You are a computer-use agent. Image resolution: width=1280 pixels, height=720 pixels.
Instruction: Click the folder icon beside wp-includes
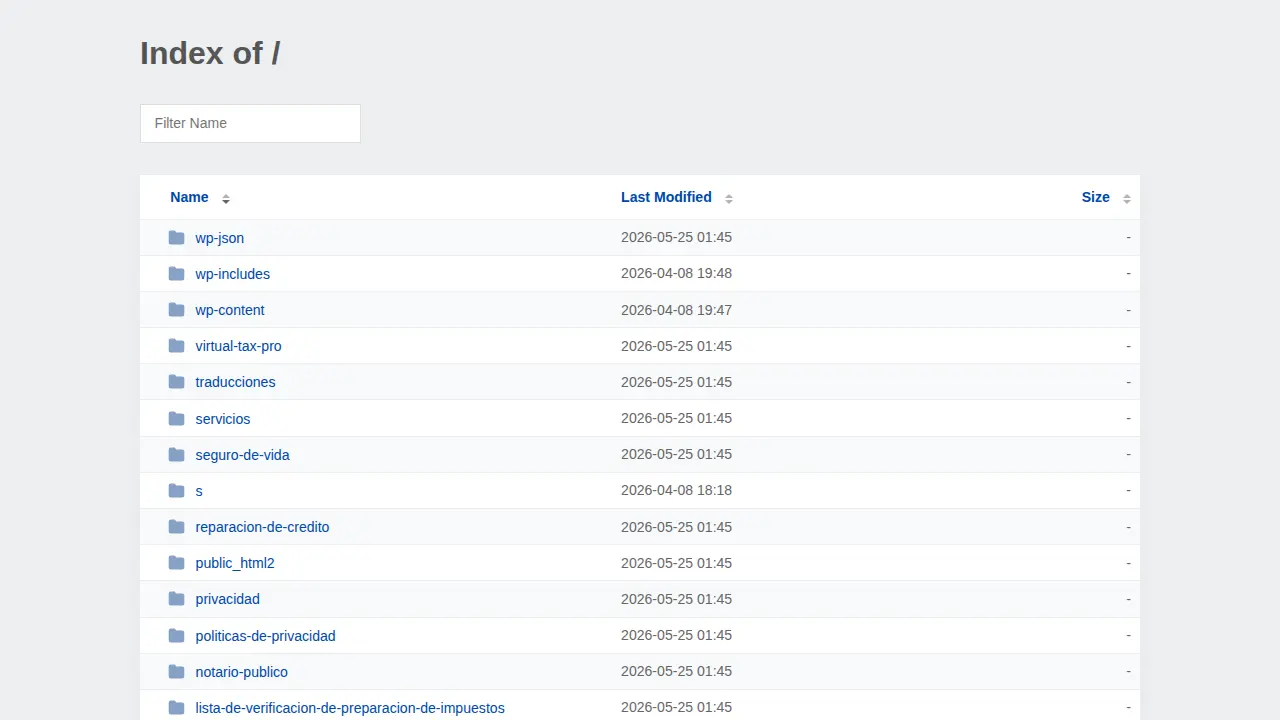coord(177,274)
